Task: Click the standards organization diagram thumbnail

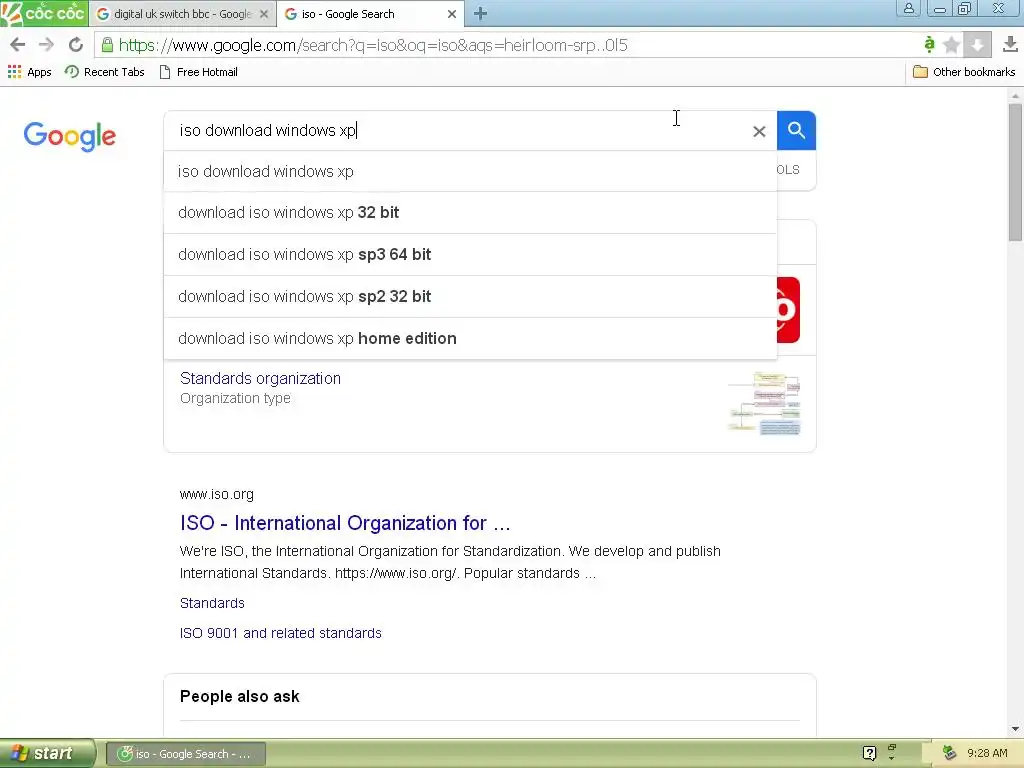Action: [763, 403]
